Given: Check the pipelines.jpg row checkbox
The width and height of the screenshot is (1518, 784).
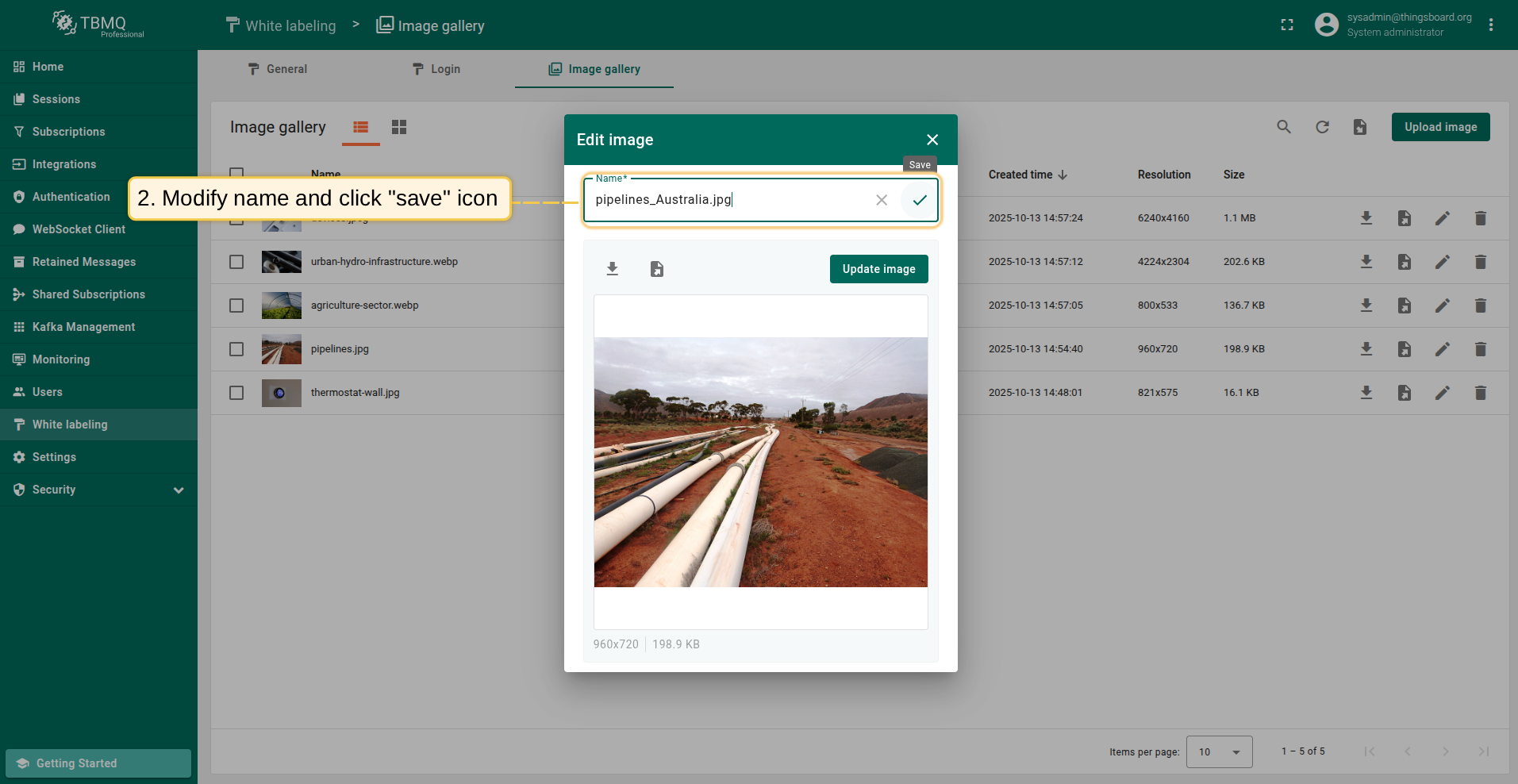Looking at the screenshot, I should 236,349.
